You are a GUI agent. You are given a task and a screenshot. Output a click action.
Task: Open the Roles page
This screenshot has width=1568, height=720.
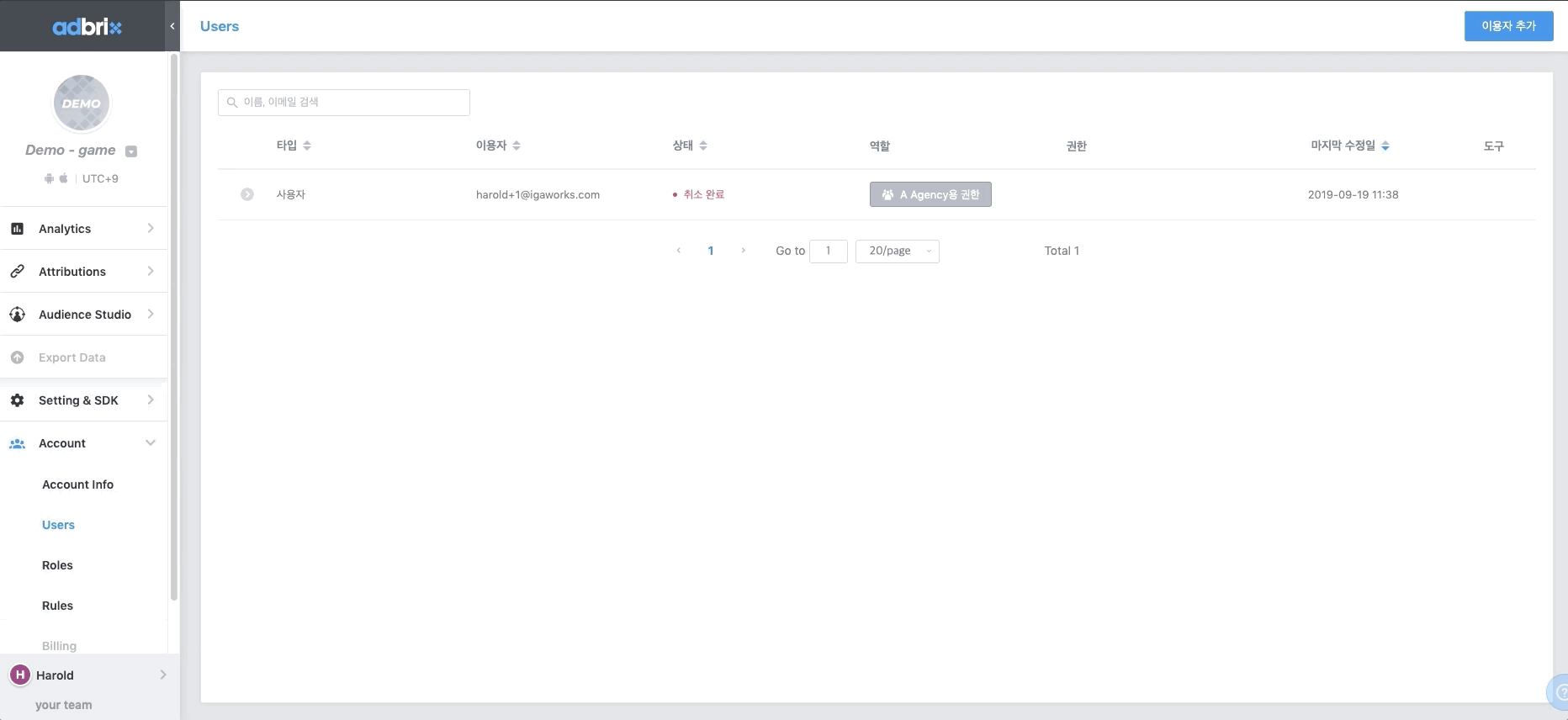coord(57,565)
